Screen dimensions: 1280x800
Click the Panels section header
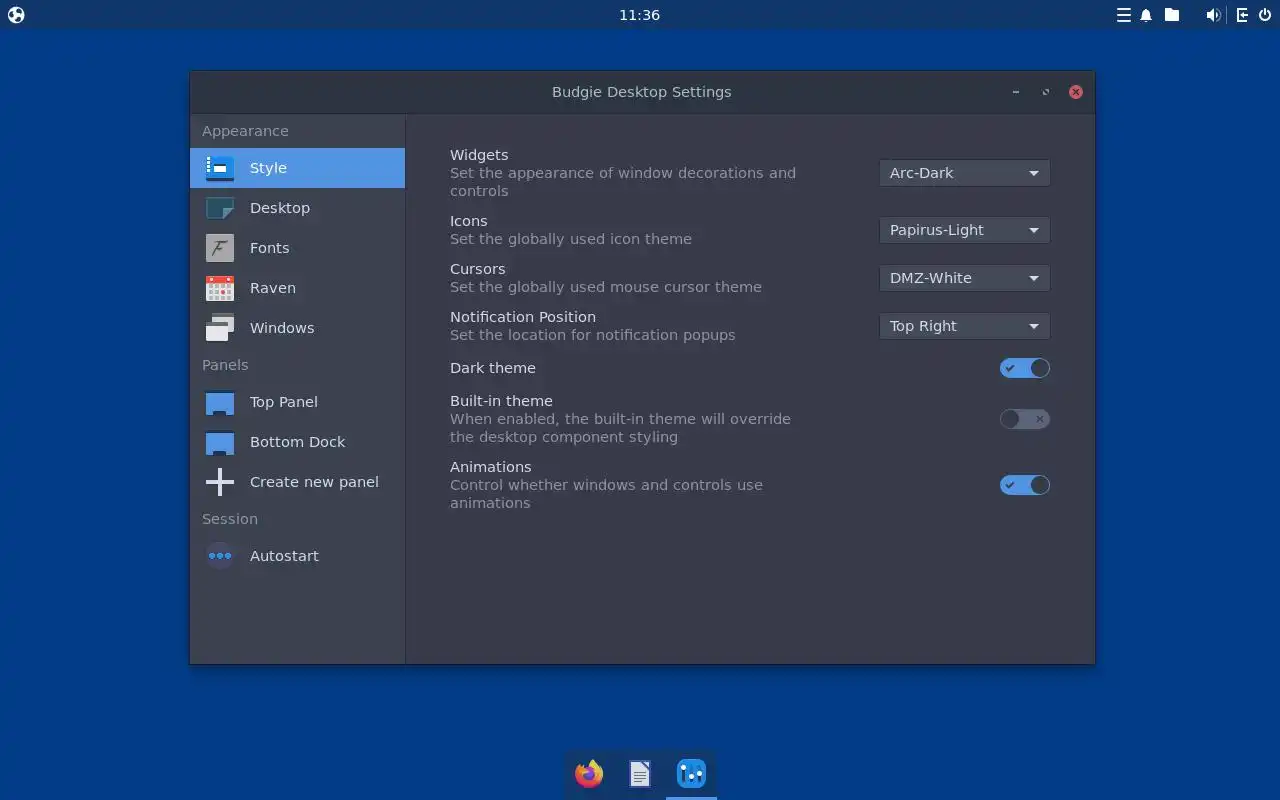(225, 365)
